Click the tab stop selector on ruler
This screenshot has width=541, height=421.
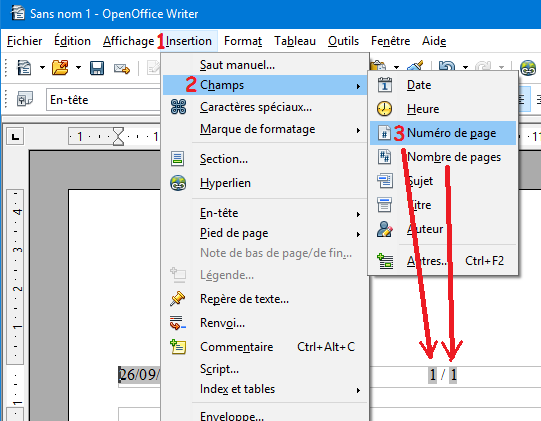15,136
